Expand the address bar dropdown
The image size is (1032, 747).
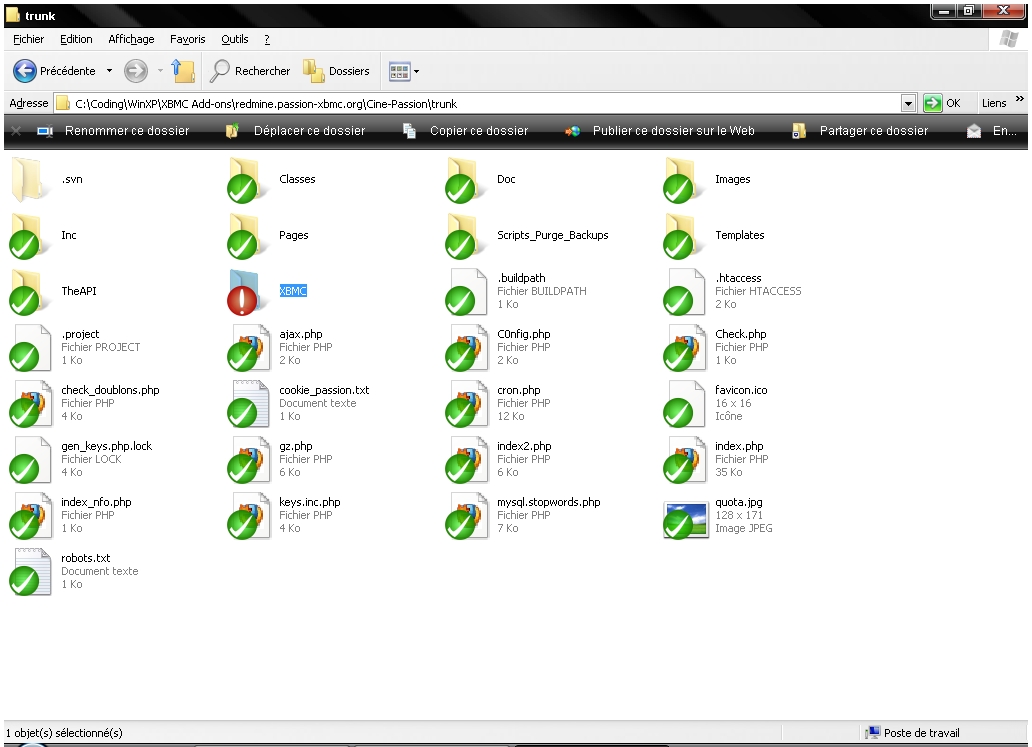(x=908, y=103)
